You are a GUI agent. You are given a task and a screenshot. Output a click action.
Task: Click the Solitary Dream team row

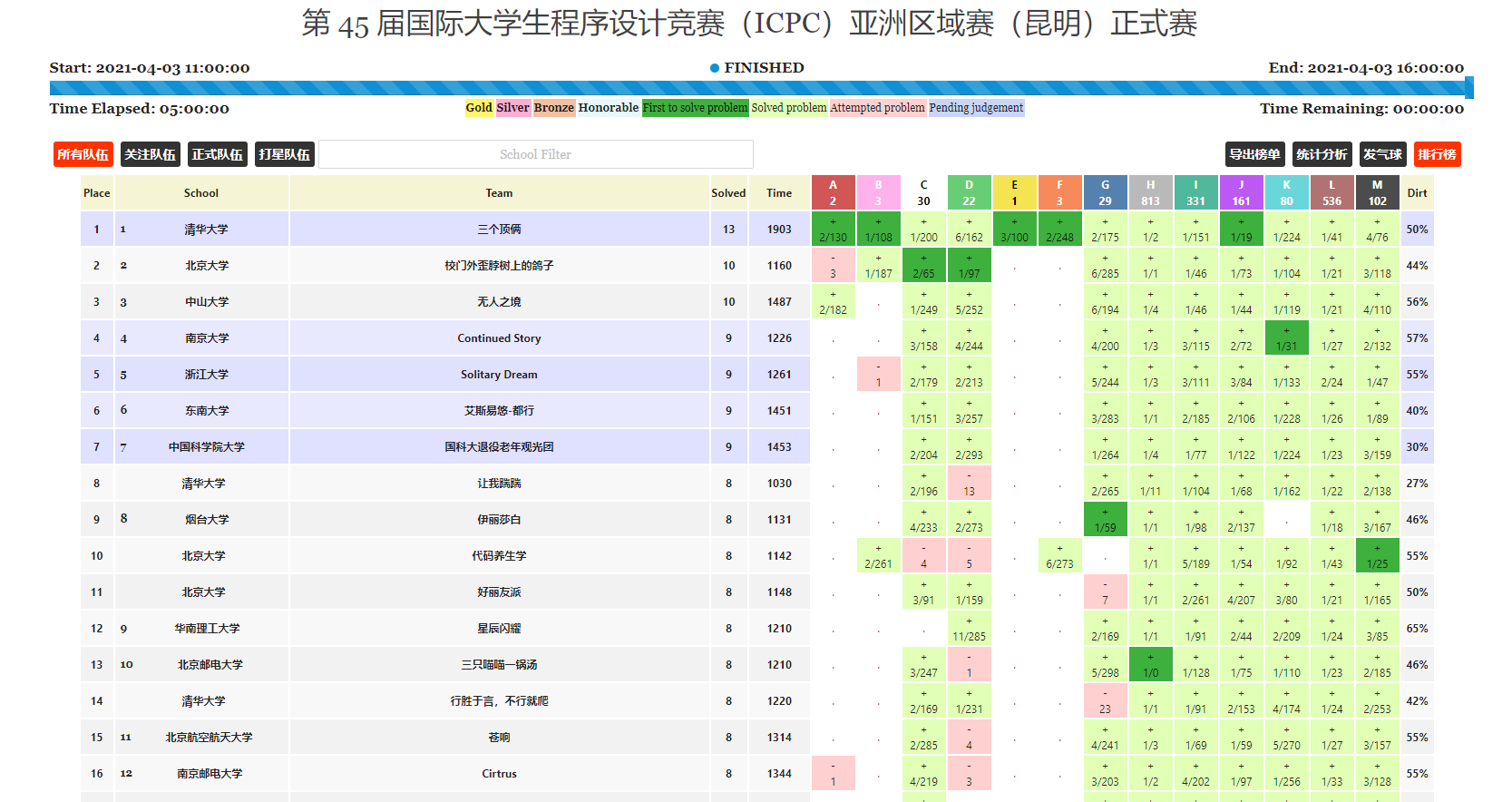499,375
